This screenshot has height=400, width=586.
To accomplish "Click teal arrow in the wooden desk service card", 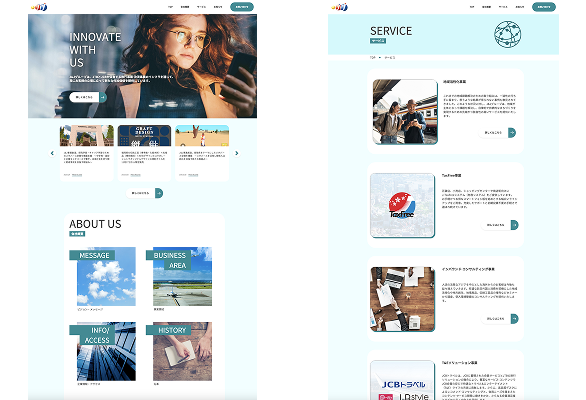I will pyautogui.click(x=515, y=319).
